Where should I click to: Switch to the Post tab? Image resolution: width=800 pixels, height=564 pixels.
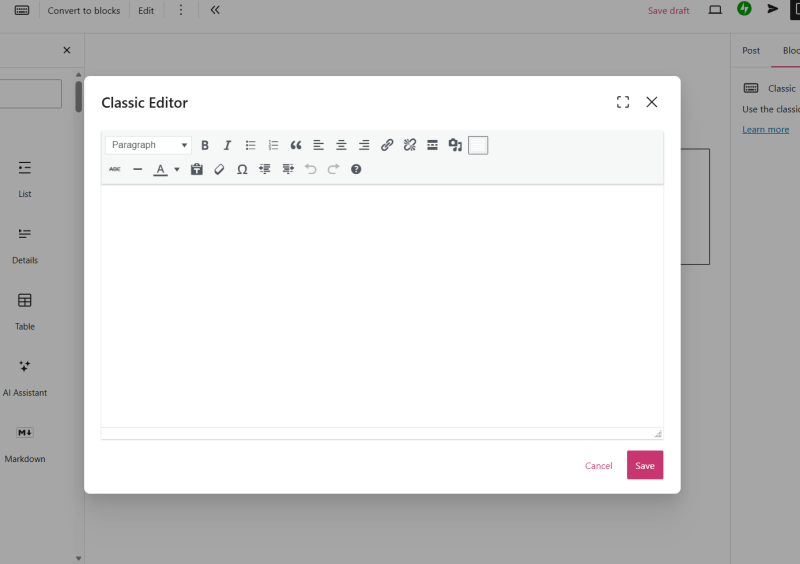tap(751, 51)
